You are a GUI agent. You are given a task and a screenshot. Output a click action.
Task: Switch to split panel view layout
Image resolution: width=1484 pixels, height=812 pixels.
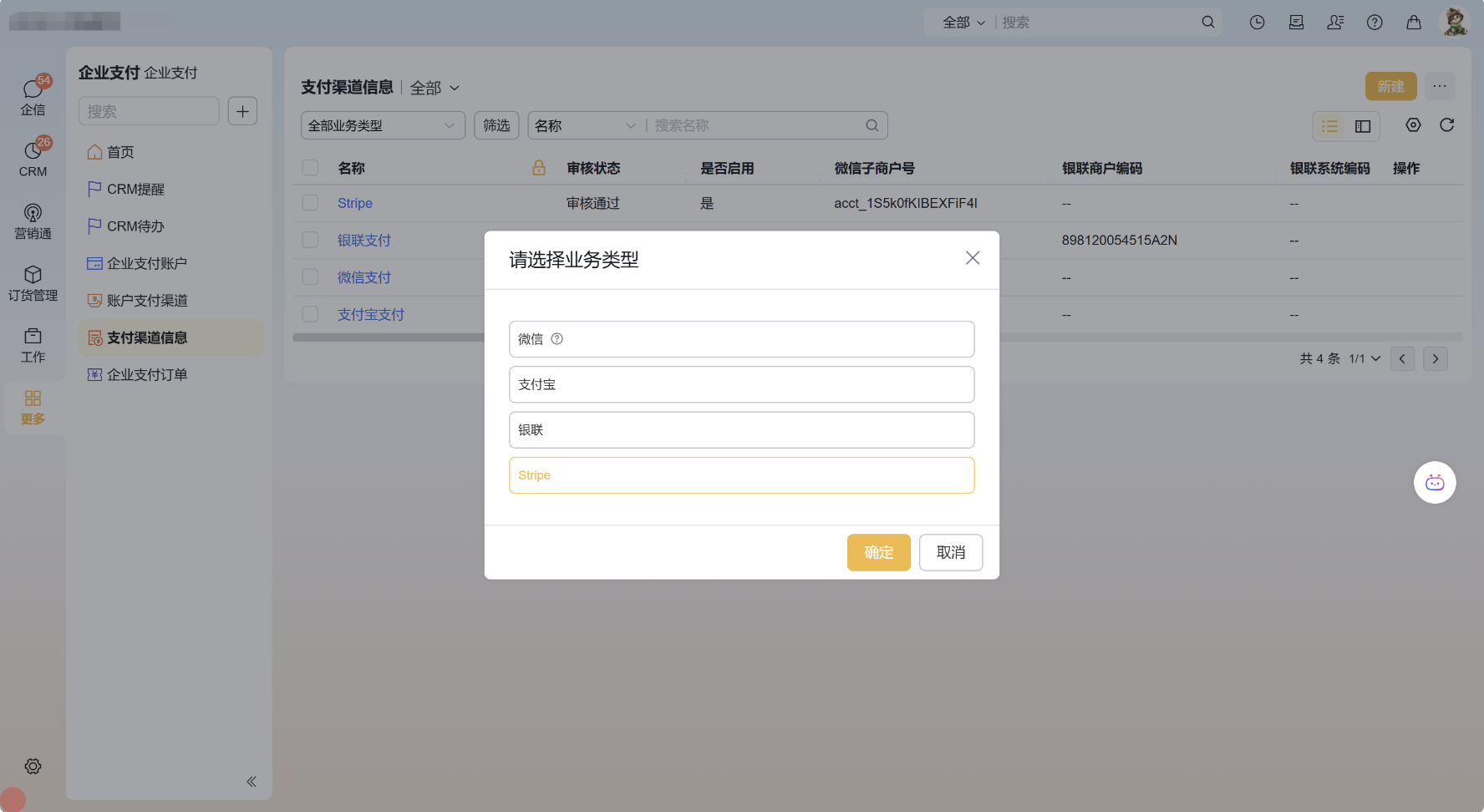tap(1363, 126)
